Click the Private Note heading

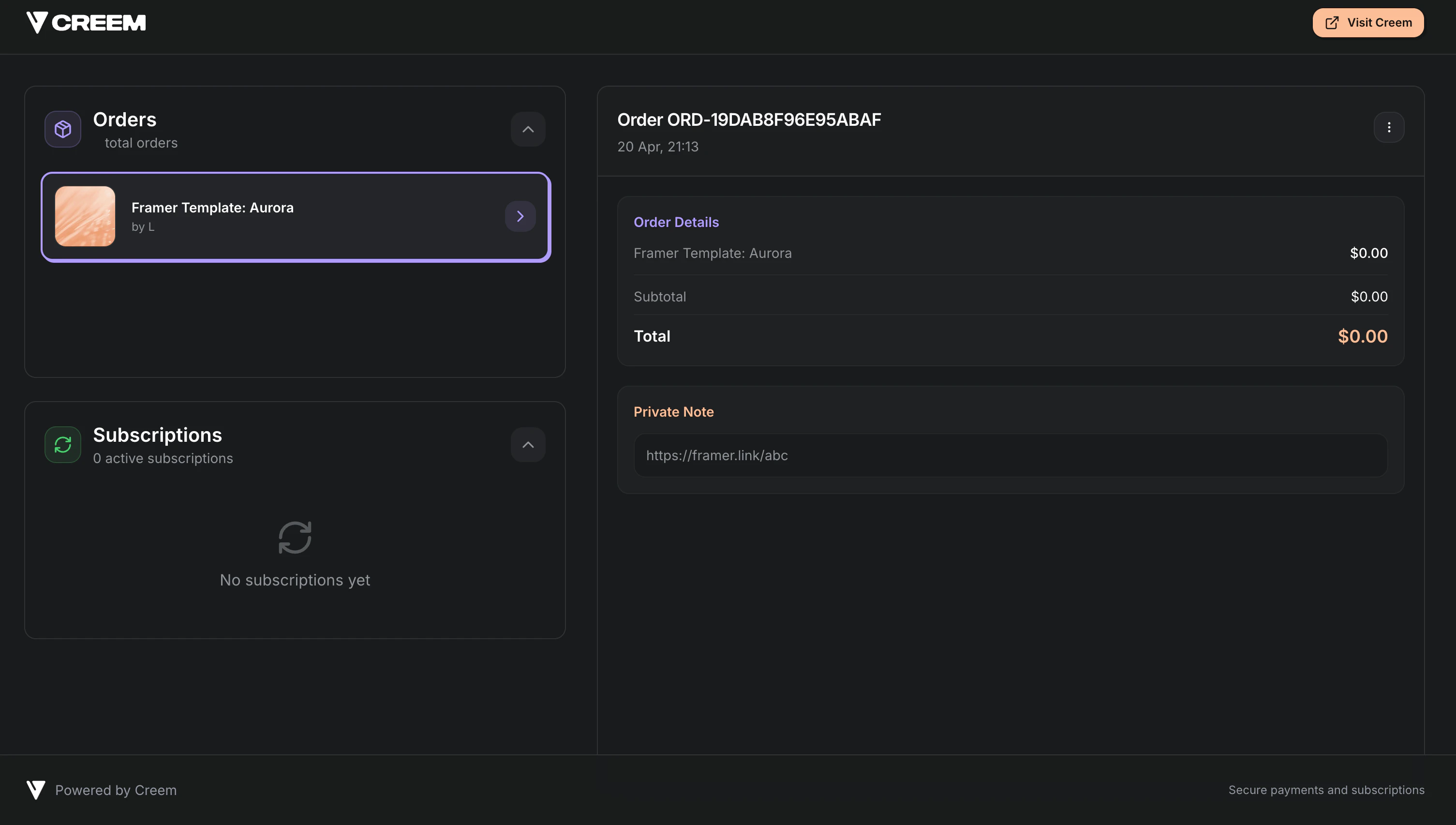[673, 412]
